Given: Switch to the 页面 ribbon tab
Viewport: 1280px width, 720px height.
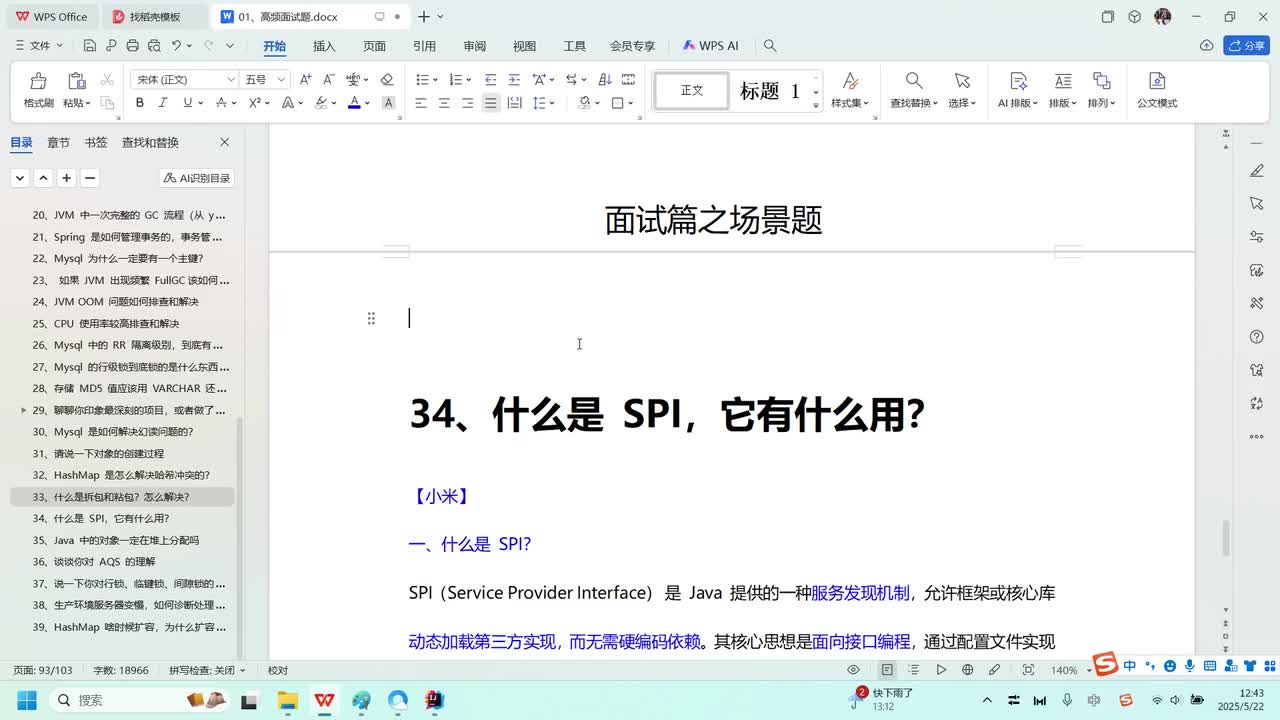Looking at the screenshot, I should point(374,46).
